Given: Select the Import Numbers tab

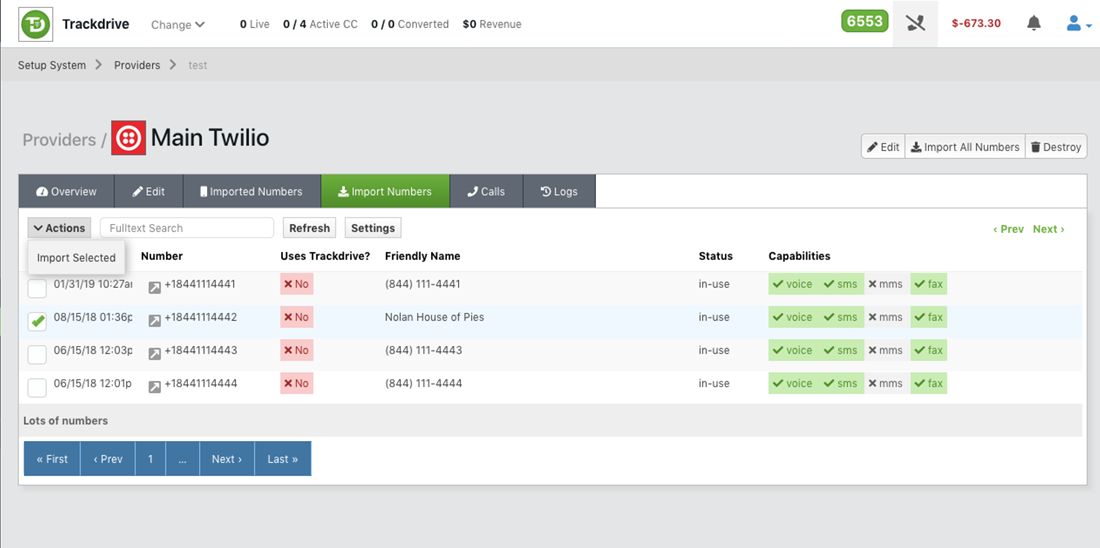Looking at the screenshot, I should (385, 192).
